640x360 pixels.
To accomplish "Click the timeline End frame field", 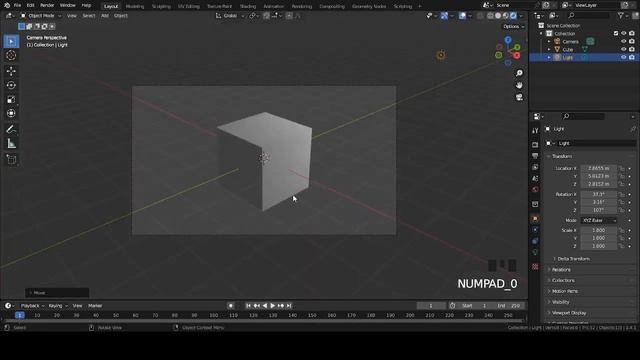I will click(509, 306).
